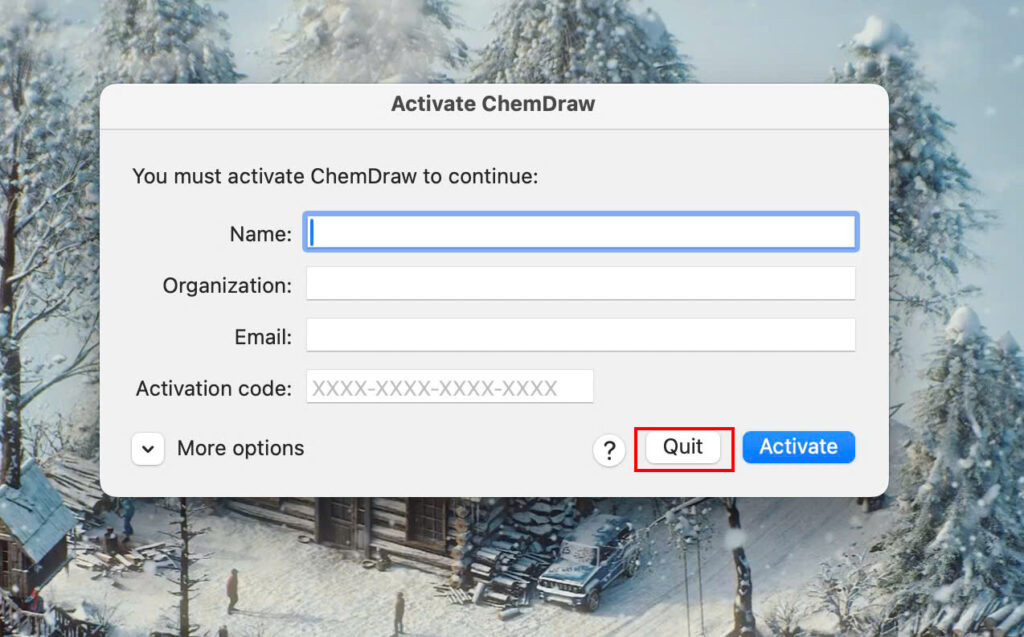1024x637 pixels.
Task: Click the More options label text
Action: click(x=240, y=449)
